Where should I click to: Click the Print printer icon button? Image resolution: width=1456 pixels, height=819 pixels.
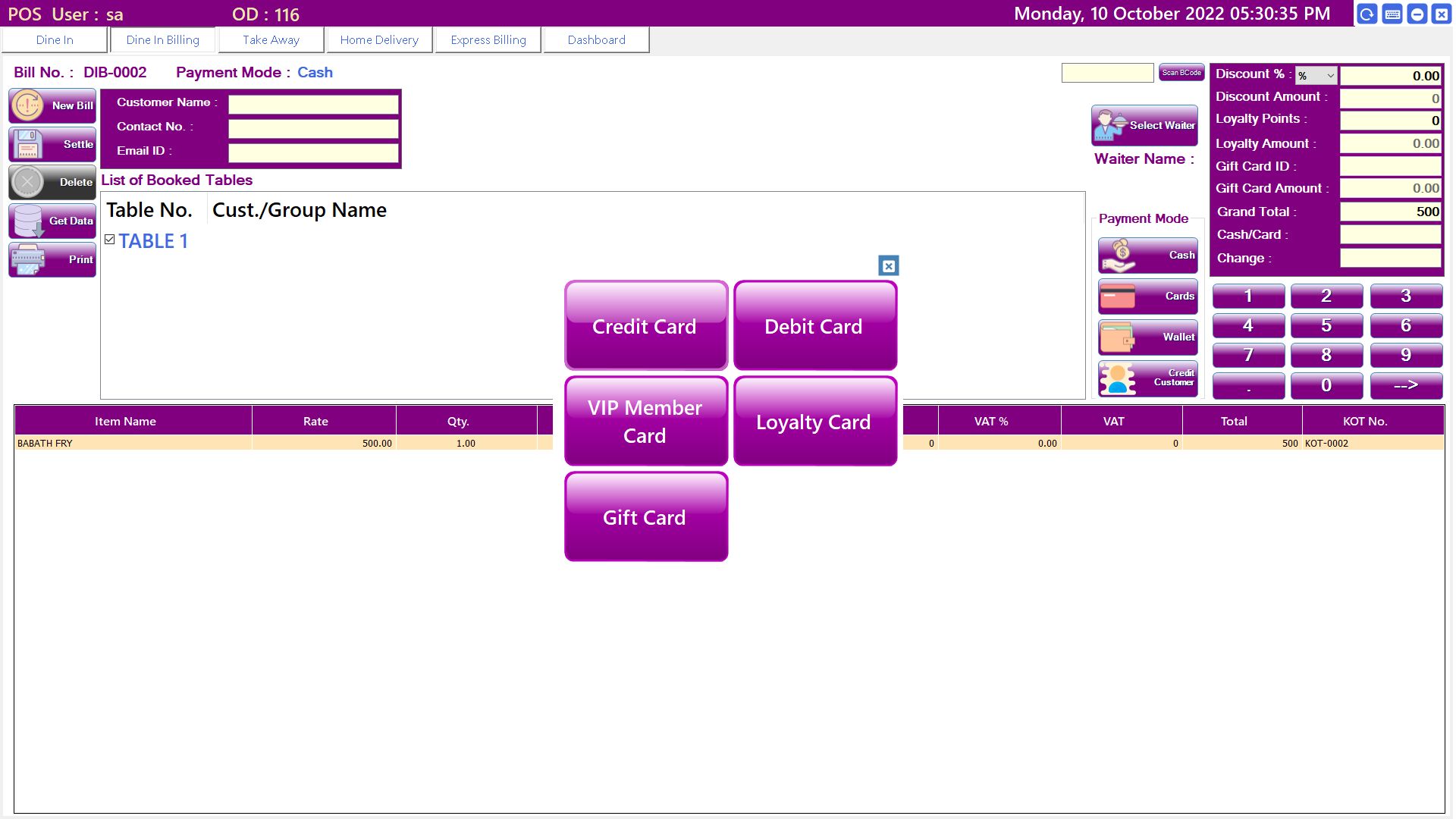coord(52,259)
